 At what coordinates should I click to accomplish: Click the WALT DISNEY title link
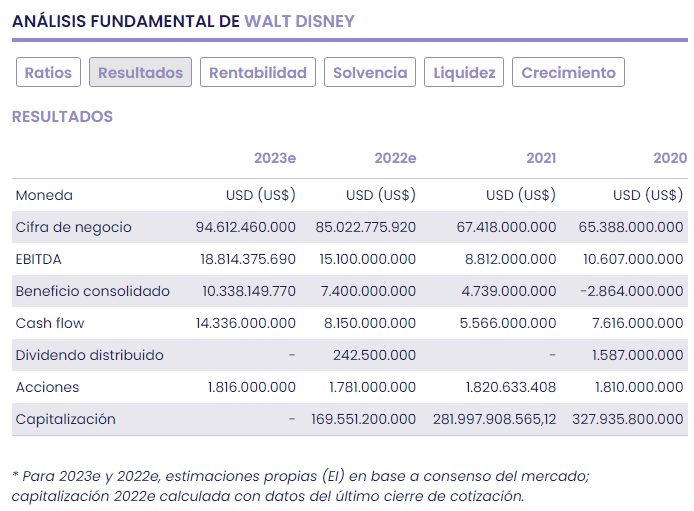pos(299,21)
